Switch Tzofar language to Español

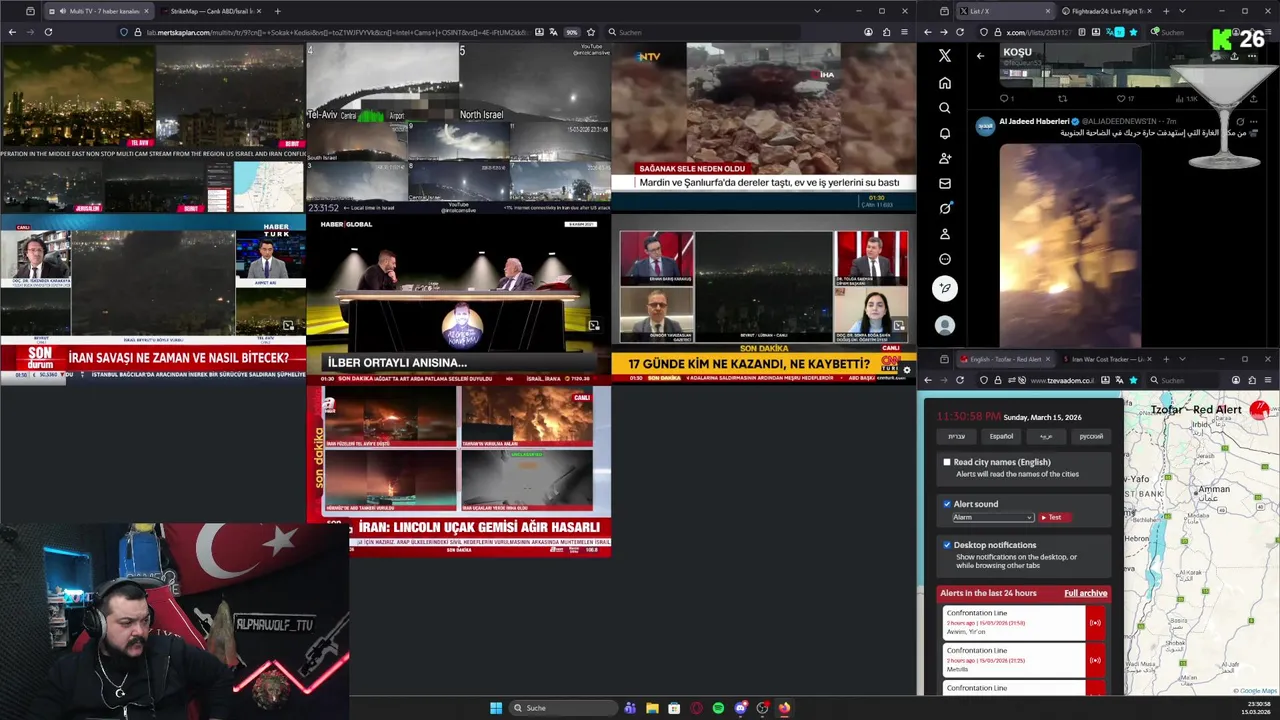tap(1001, 436)
